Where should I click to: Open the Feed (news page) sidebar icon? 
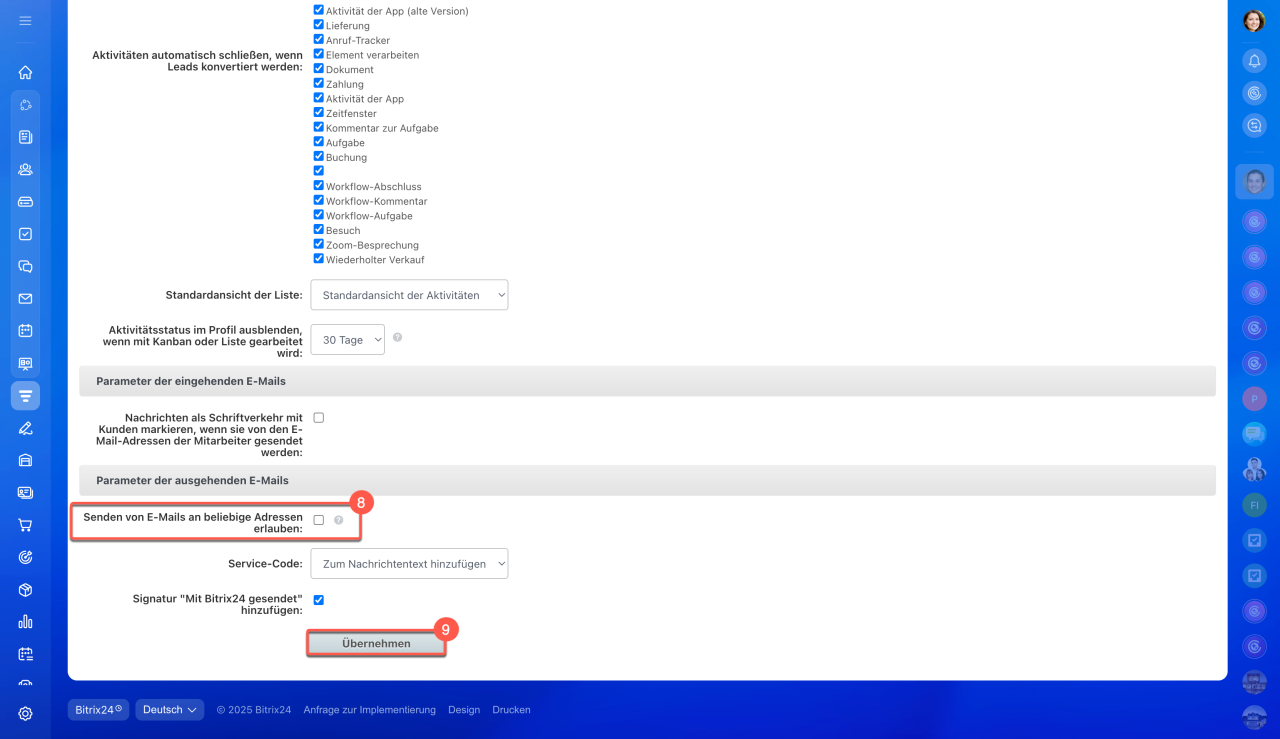point(26,137)
